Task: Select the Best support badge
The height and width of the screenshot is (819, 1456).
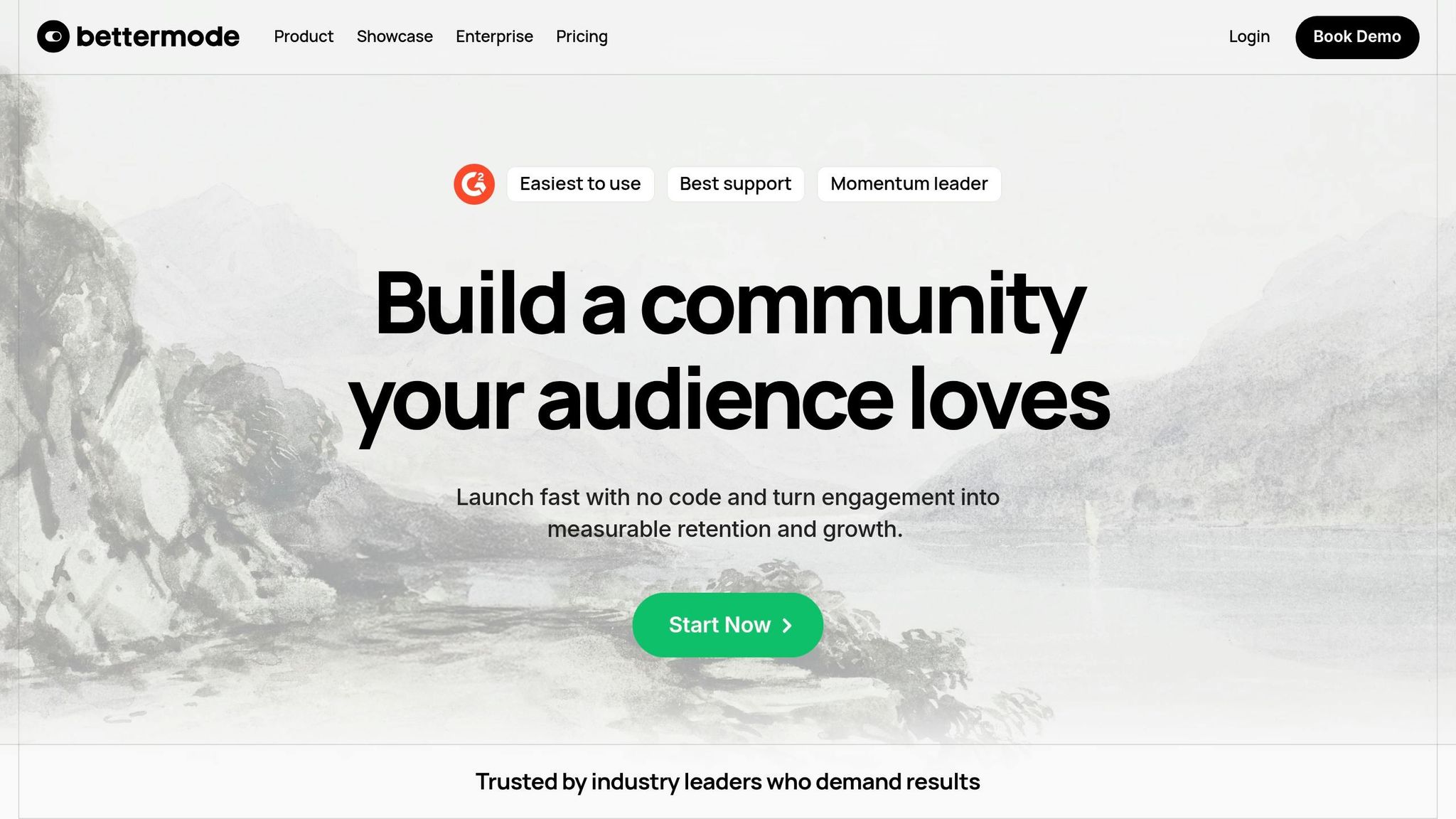Action: (735, 184)
